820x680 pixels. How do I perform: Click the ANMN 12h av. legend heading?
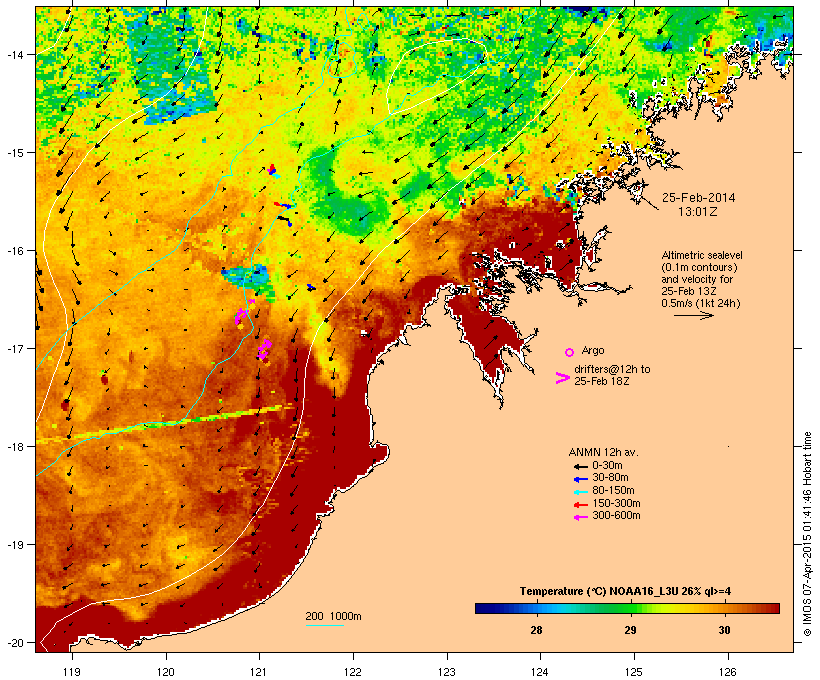603,452
